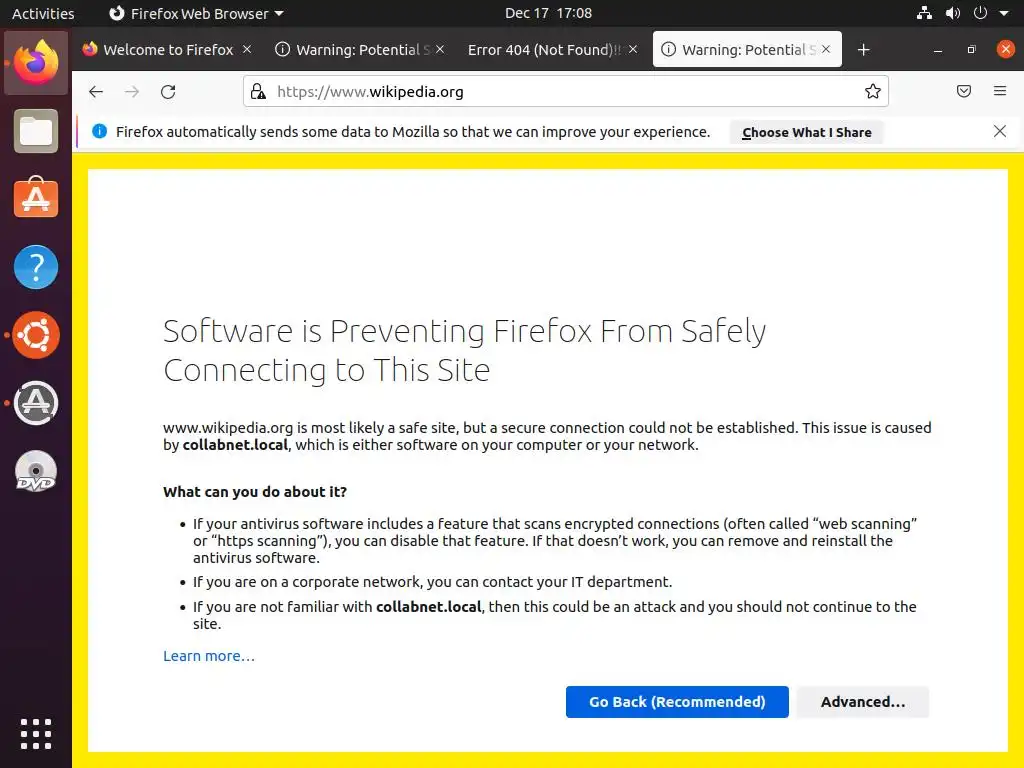Click the Choose What I Share button
Screen dimensions: 1024x768
(806, 132)
